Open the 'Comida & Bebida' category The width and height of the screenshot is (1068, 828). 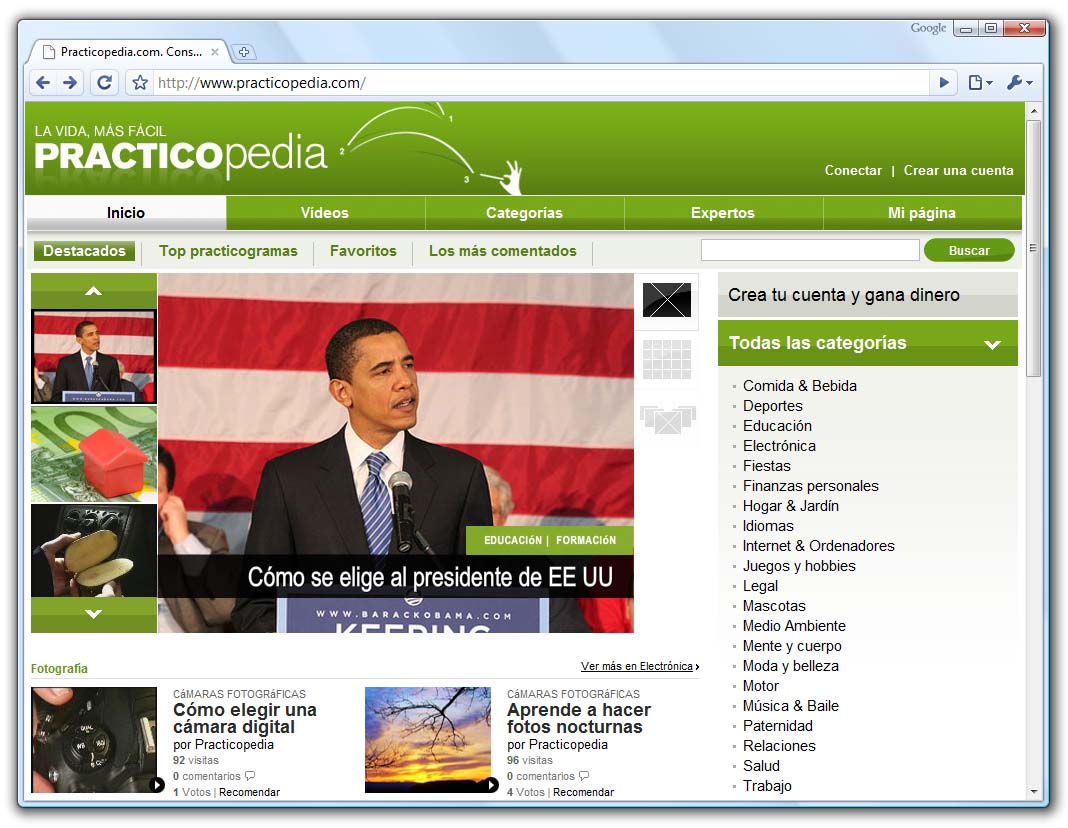pos(800,386)
